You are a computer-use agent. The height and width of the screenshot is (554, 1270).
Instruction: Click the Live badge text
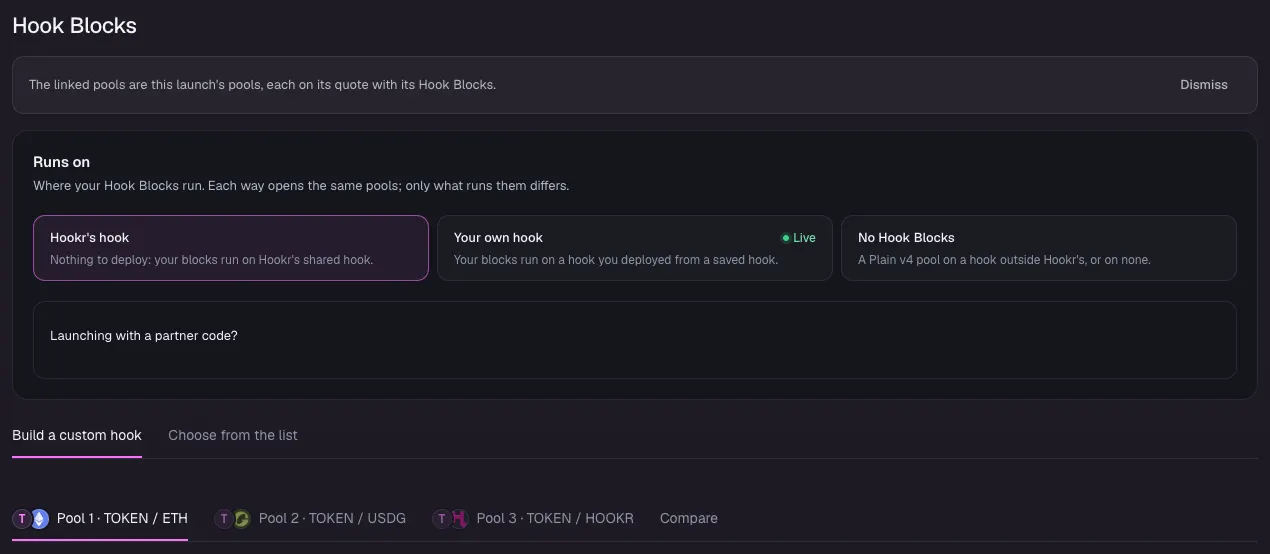(x=805, y=238)
